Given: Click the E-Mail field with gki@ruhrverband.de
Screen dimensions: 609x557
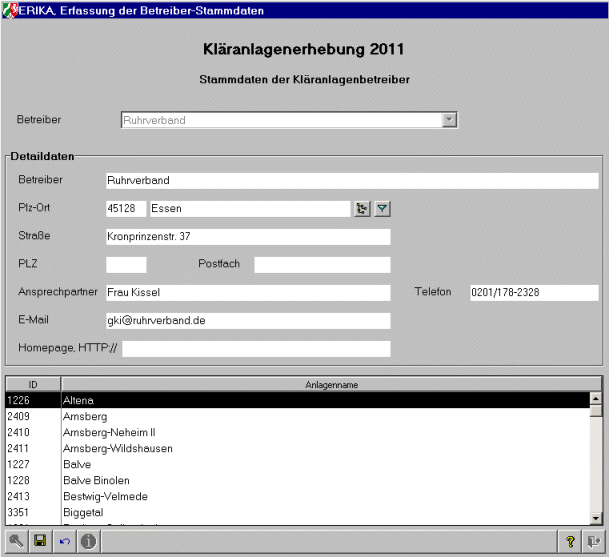Looking at the screenshot, I should click(247, 321).
